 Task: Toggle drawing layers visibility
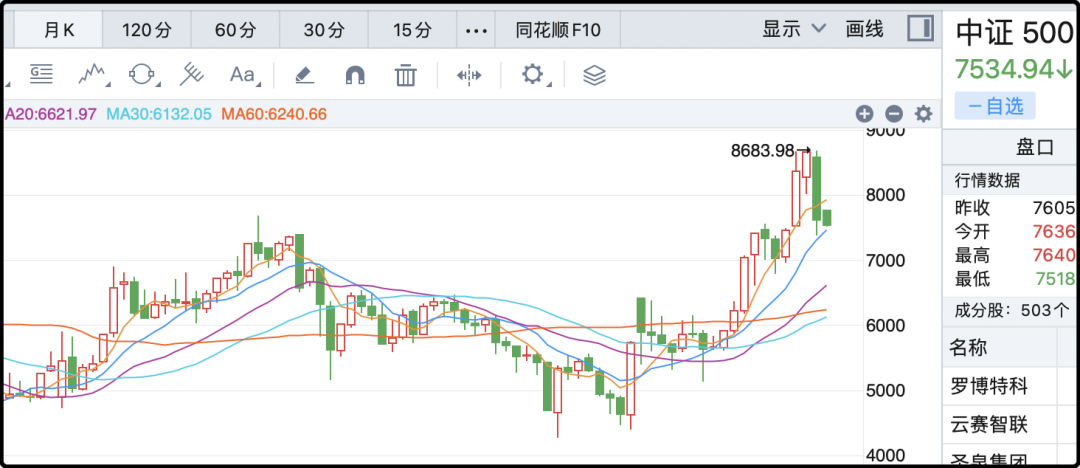[x=595, y=74]
